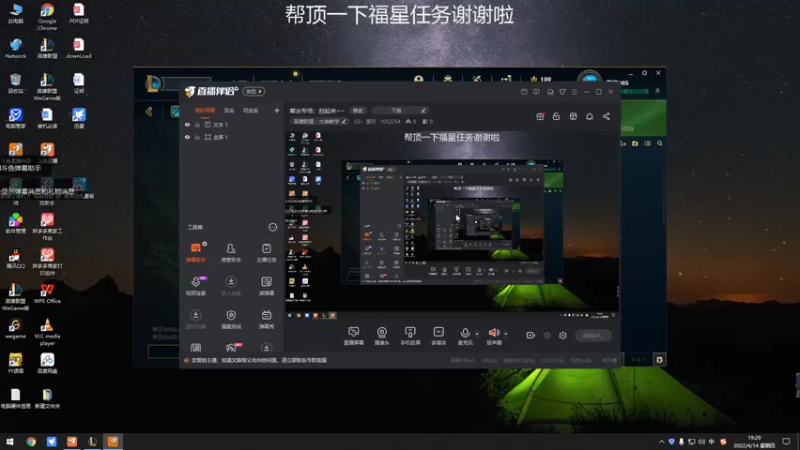The width and height of the screenshot is (800, 450).
Task: Open the Network desktop icon
Action: 15,48
